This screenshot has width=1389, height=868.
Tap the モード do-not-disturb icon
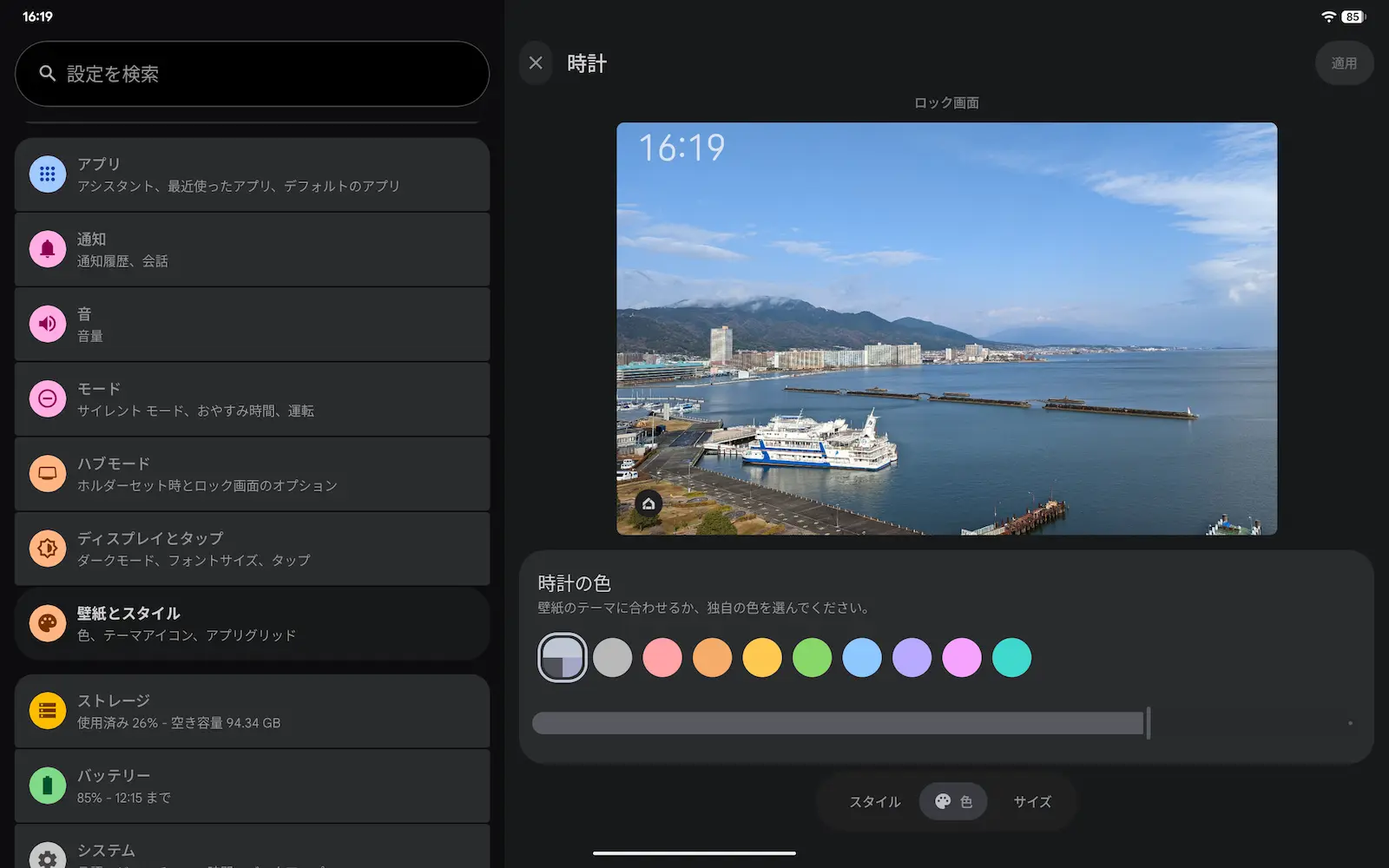[48, 398]
